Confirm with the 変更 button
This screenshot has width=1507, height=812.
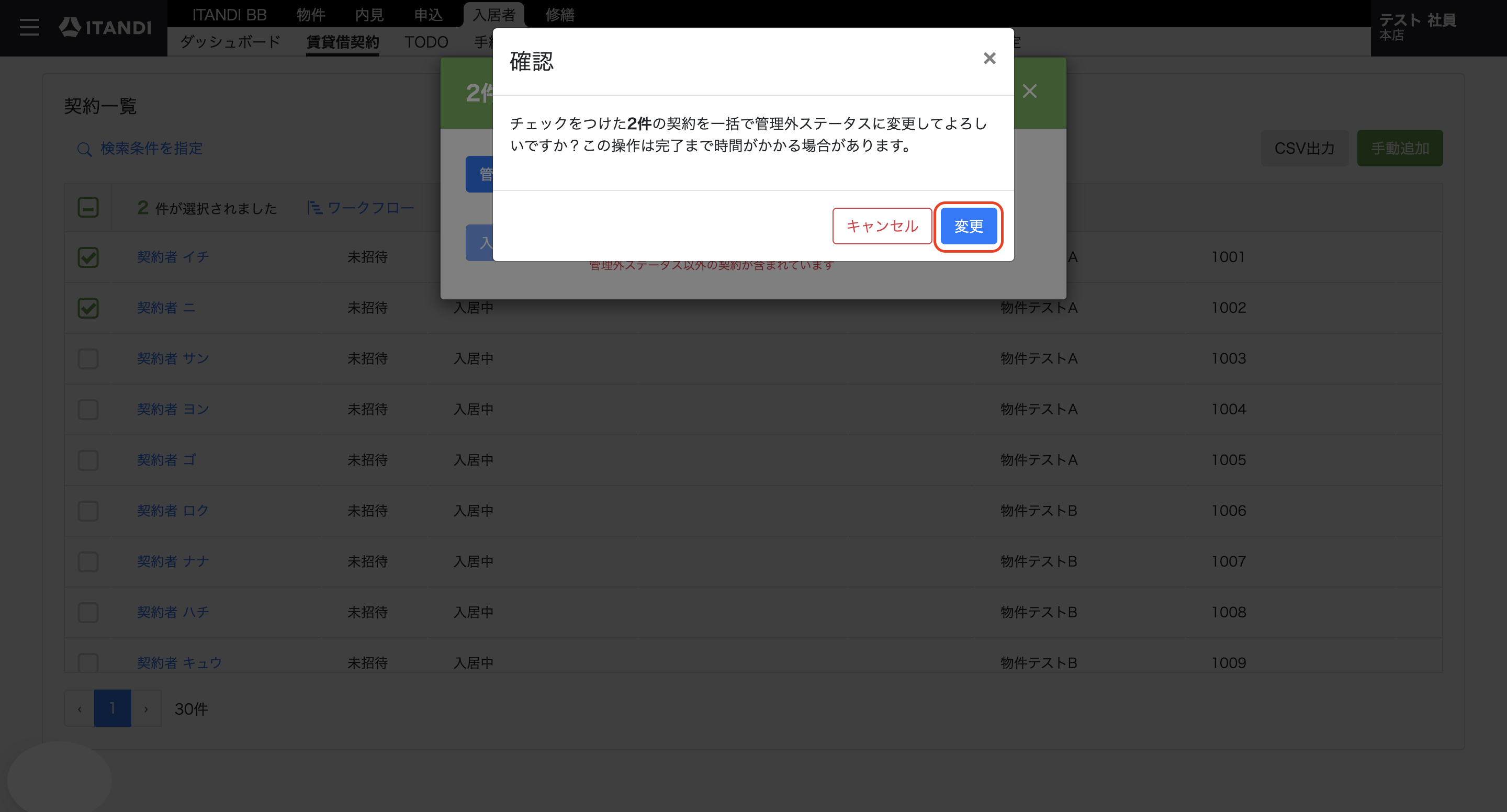point(968,227)
